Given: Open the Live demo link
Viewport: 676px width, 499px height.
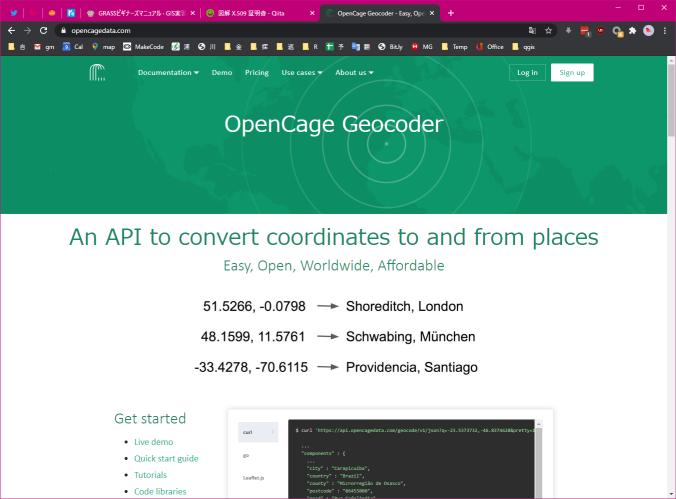Looking at the screenshot, I should pyautogui.click(x=153, y=442).
